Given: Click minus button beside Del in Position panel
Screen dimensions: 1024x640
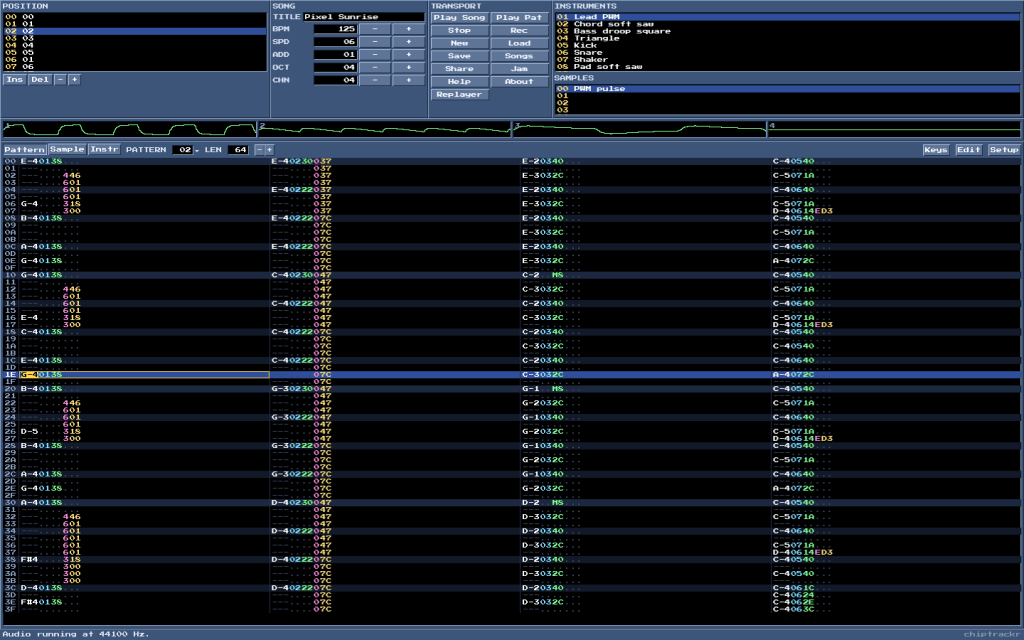Looking at the screenshot, I should pyautogui.click(x=60, y=80).
